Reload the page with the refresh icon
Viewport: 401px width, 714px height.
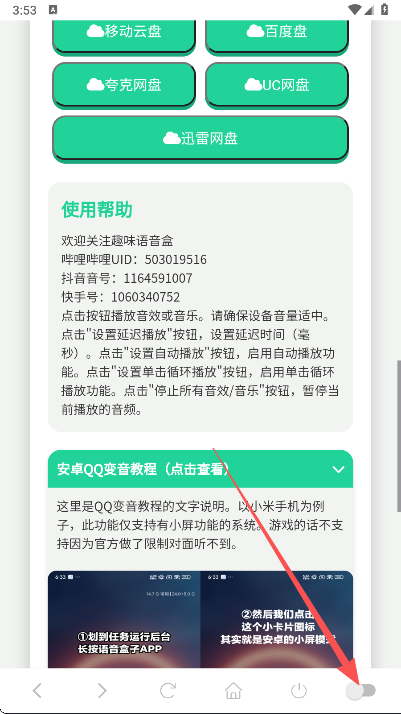pos(168,691)
